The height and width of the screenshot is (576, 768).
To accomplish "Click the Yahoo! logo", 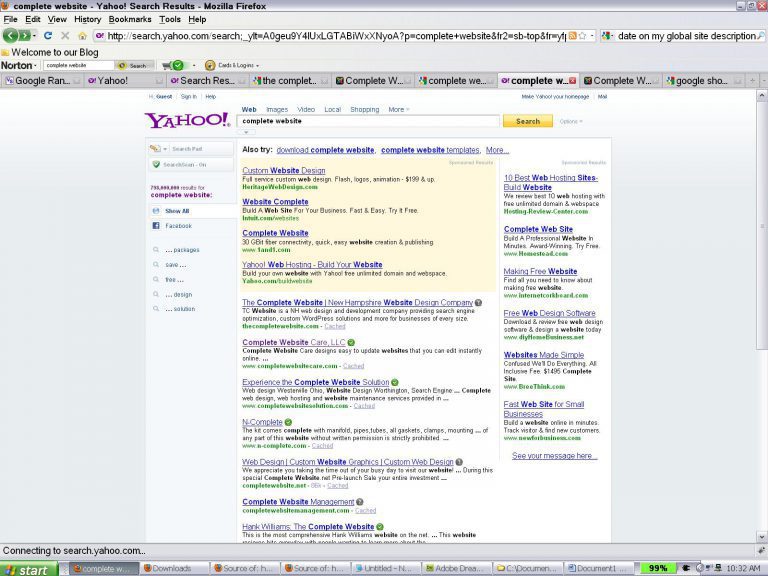I will point(187,120).
